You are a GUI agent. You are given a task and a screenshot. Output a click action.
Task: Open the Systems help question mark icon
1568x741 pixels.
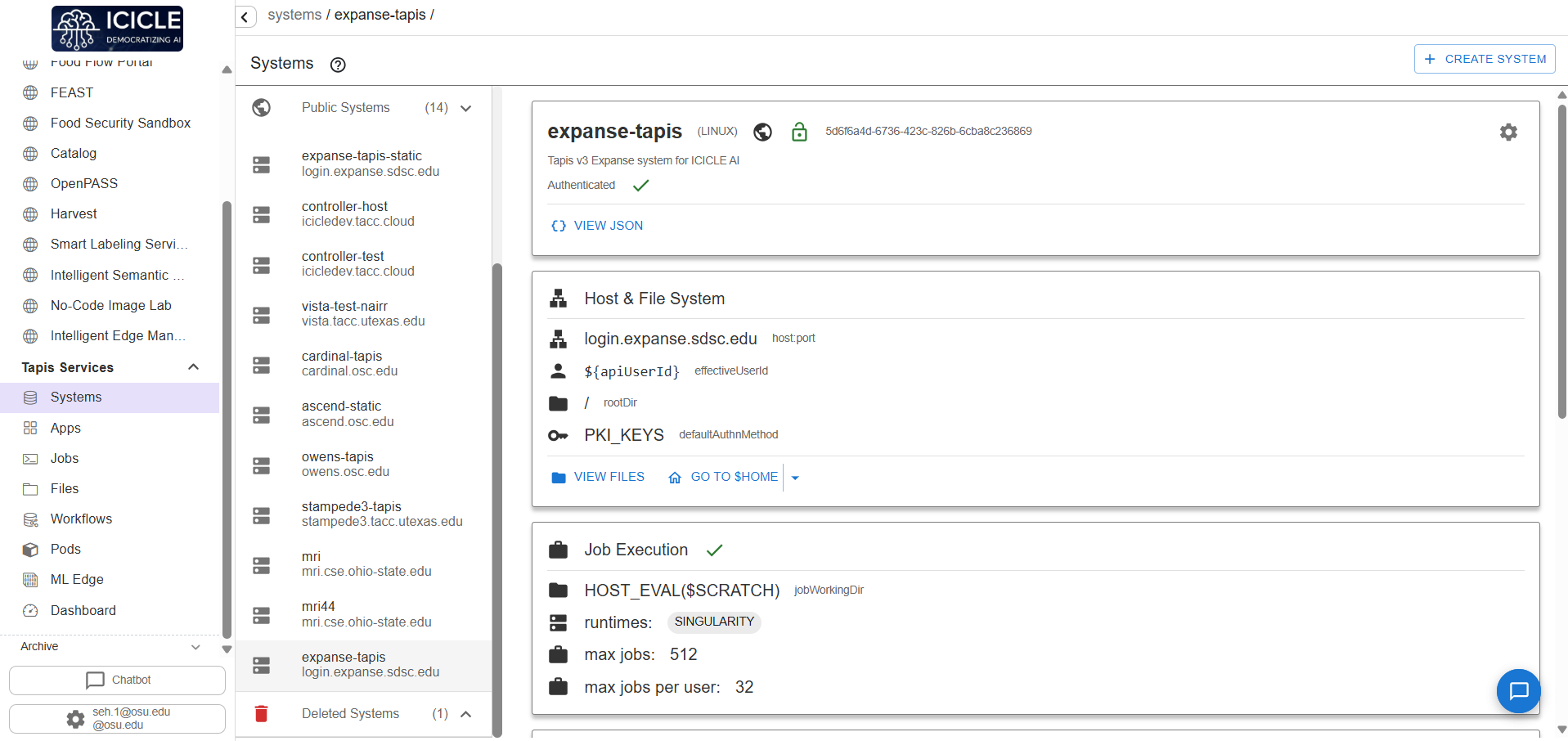[338, 65]
